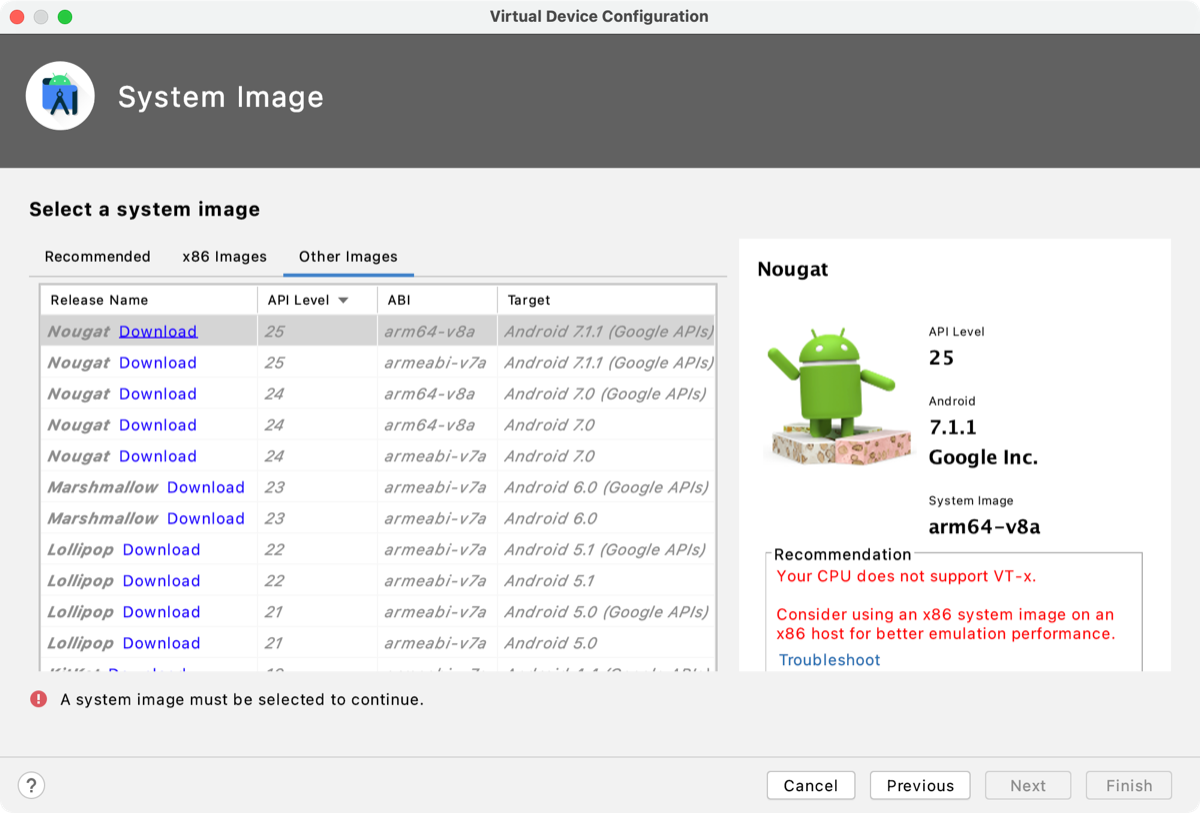The width and height of the screenshot is (1200, 813).
Task: Download Nougat arm64-v8a Android 7.0 image
Action: pos(158,424)
